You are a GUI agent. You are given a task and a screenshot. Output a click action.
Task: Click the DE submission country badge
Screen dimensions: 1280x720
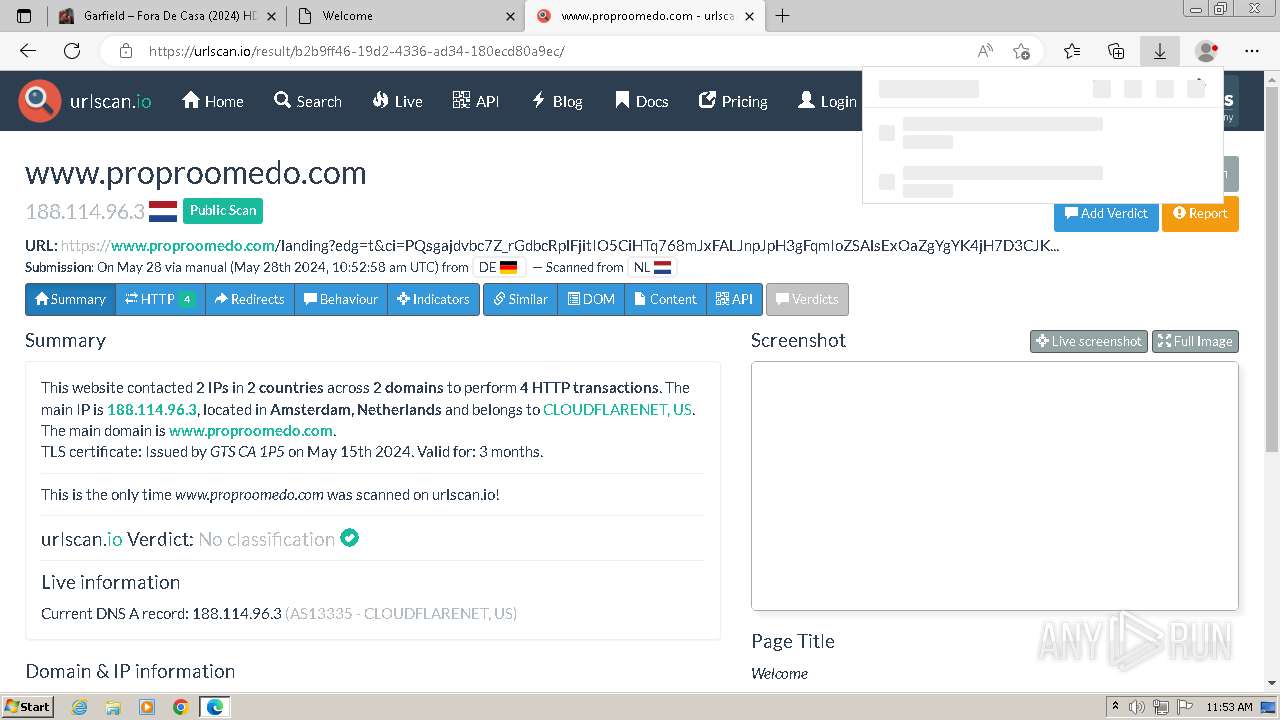(498, 268)
